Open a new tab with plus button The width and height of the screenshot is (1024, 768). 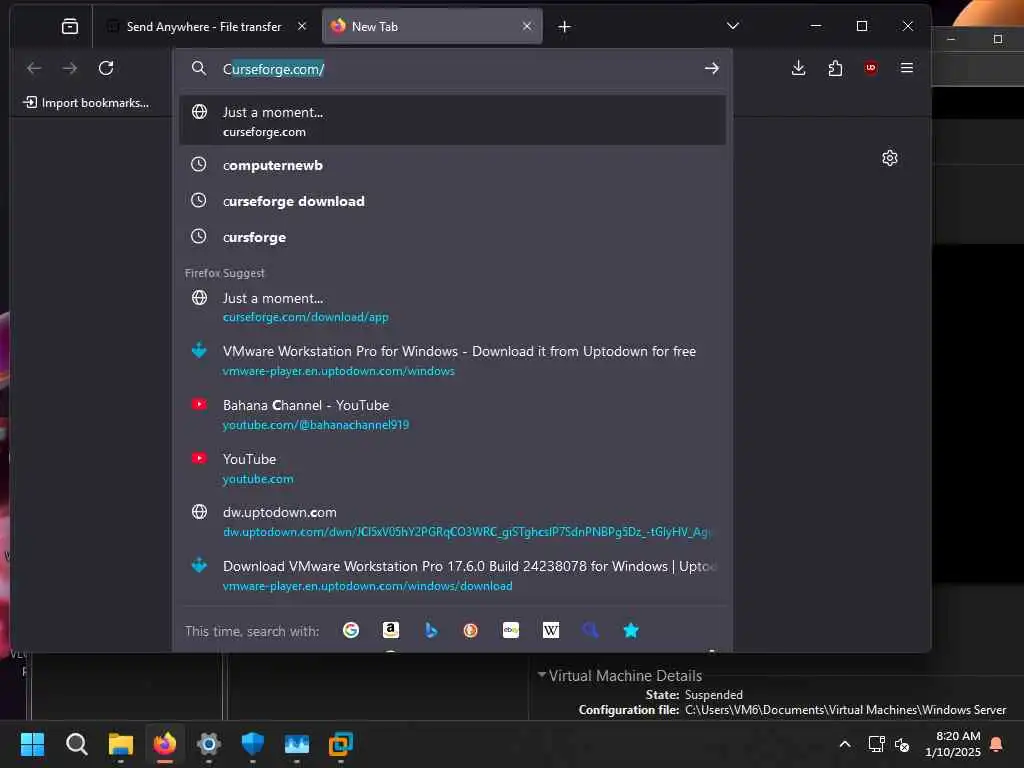point(565,27)
